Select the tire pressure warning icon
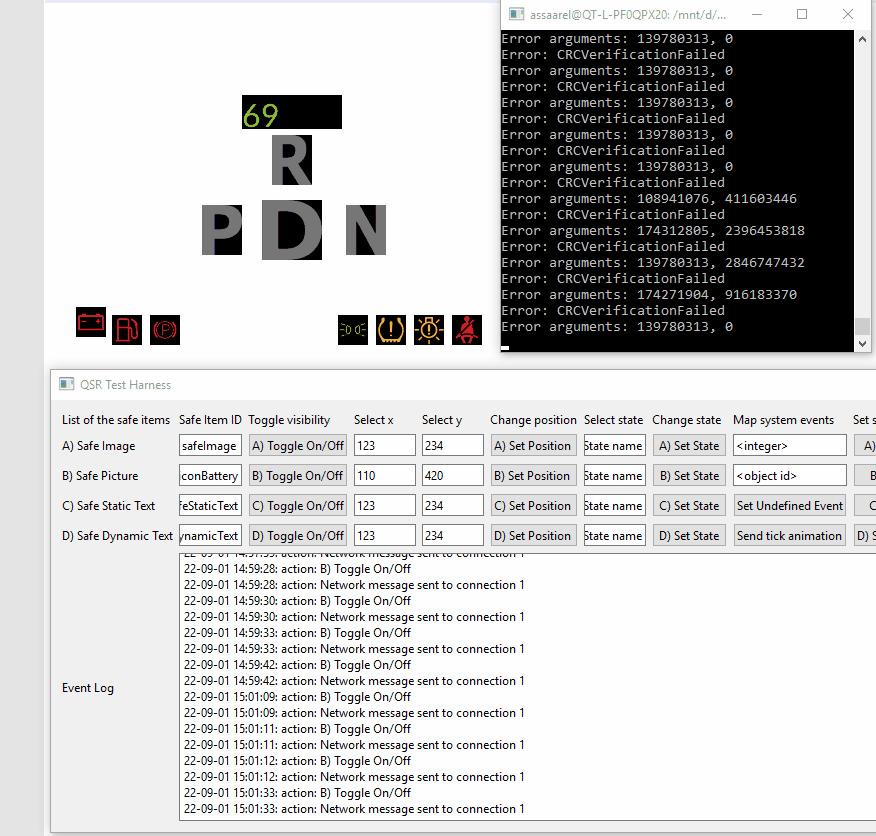 tap(390, 329)
